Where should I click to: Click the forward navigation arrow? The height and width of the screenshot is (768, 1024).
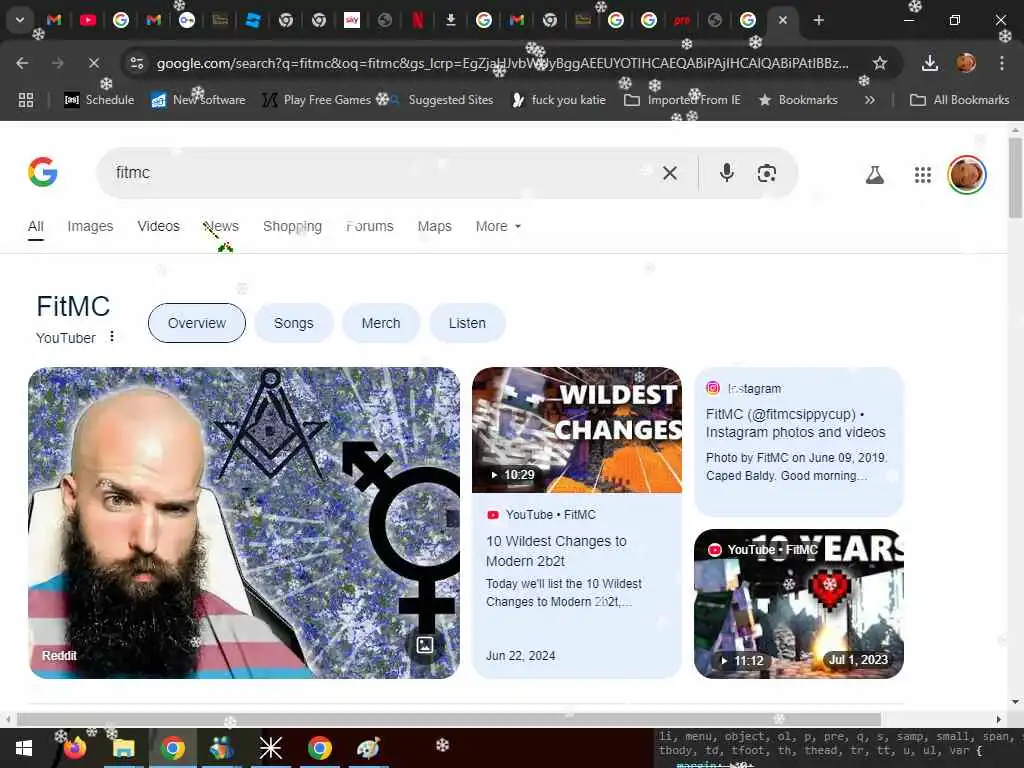(57, 63)
